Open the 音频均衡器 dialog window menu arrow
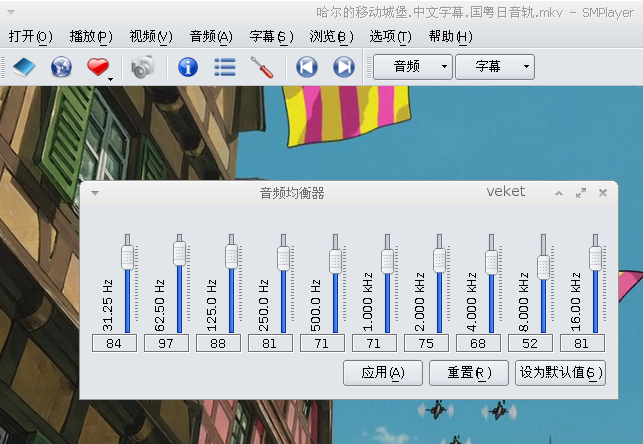643x444 pixels. tap(95, 193)
